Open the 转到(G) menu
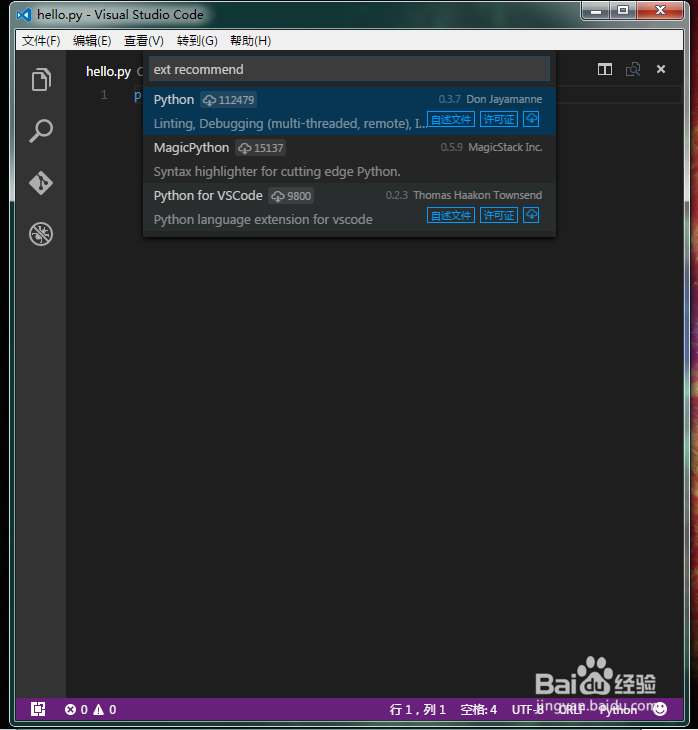 [197, 41]
